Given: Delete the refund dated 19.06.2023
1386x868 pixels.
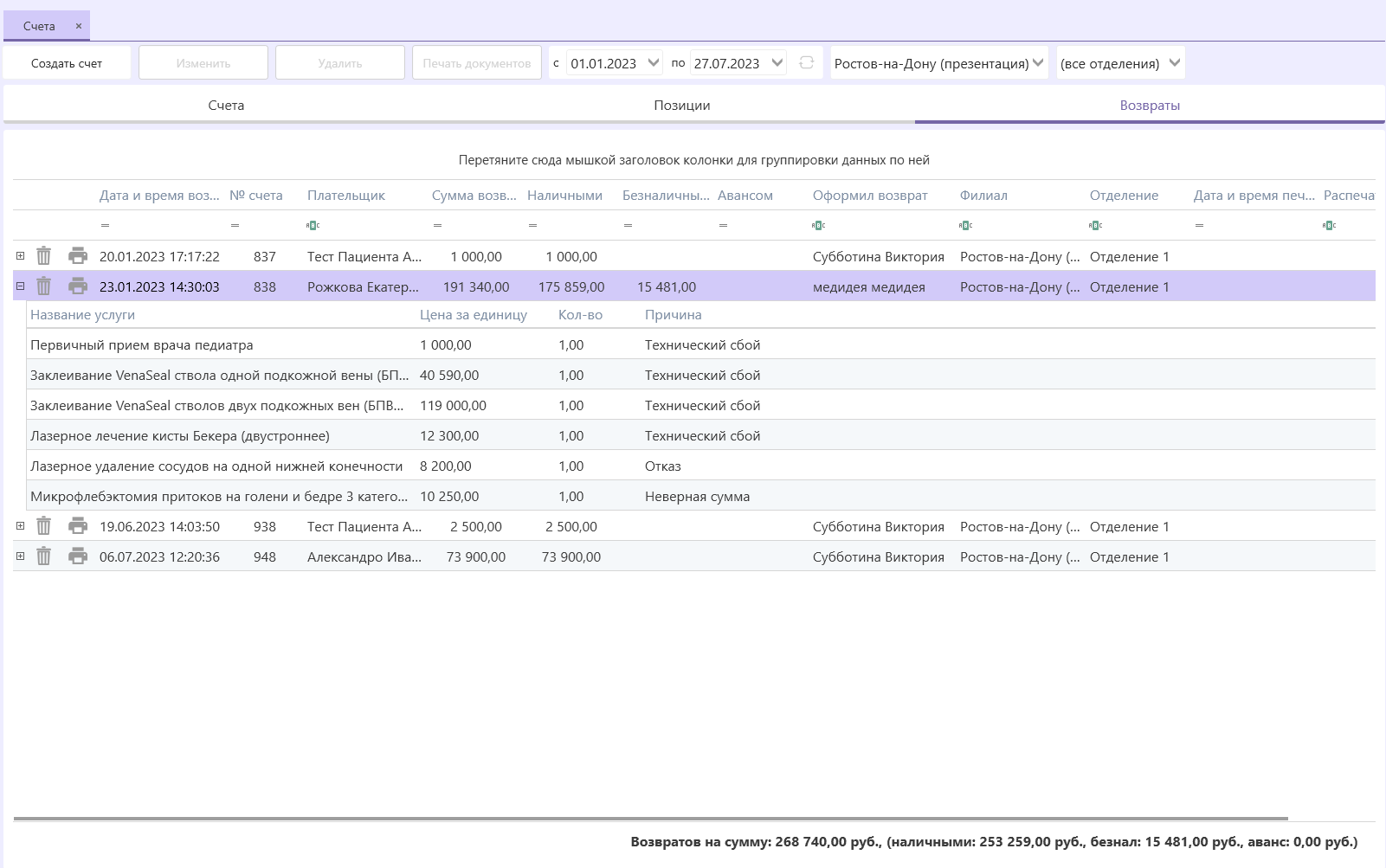Looking at the screenshot, I should tap(43, 526).
